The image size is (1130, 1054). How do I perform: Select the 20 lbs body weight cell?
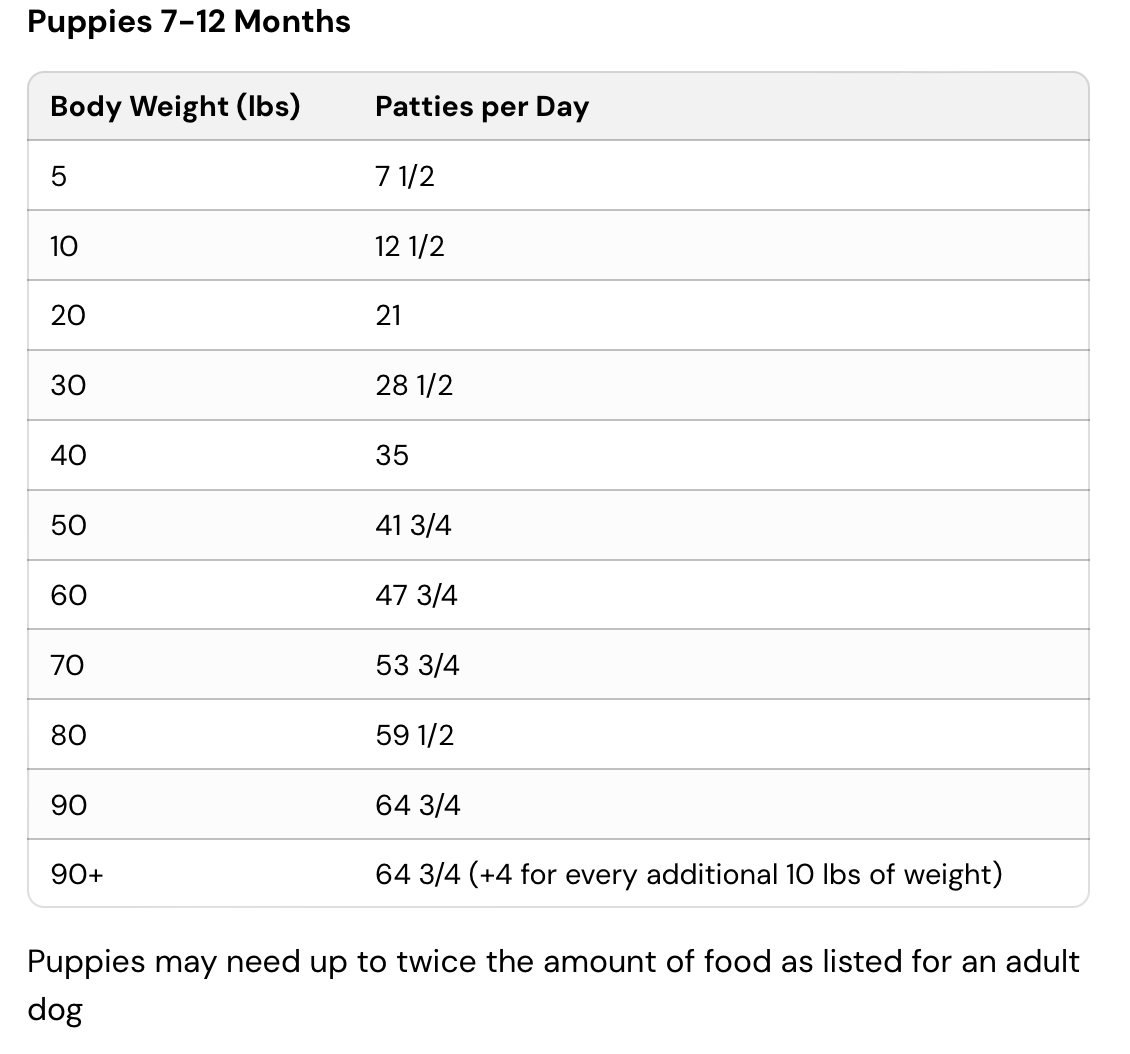(x=68, y=316)
